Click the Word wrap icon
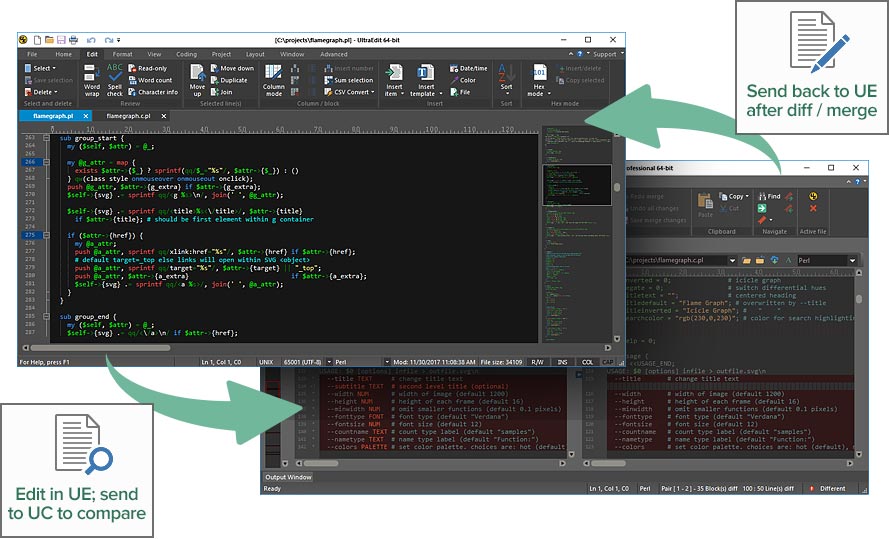Screen dimensions: 889x539 coord(92,80)
